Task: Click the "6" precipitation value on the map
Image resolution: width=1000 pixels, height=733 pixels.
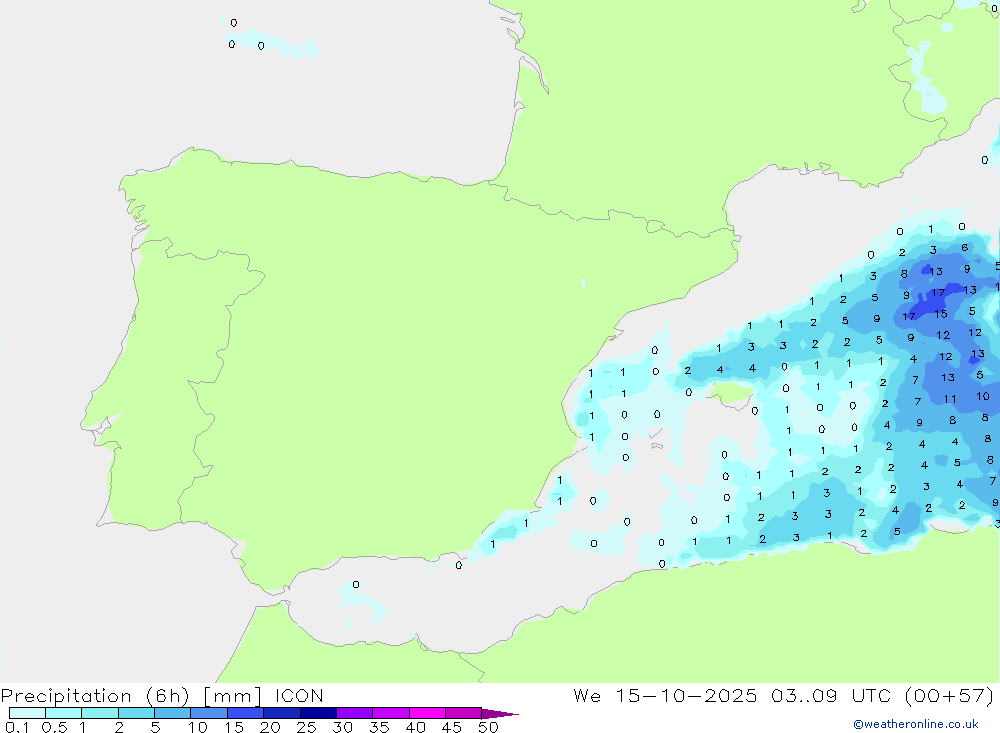Action: coord(964,248)
